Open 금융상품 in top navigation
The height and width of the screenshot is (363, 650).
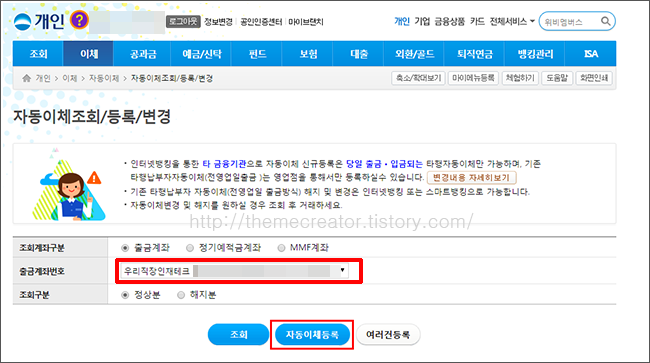[x=450, y=21]
